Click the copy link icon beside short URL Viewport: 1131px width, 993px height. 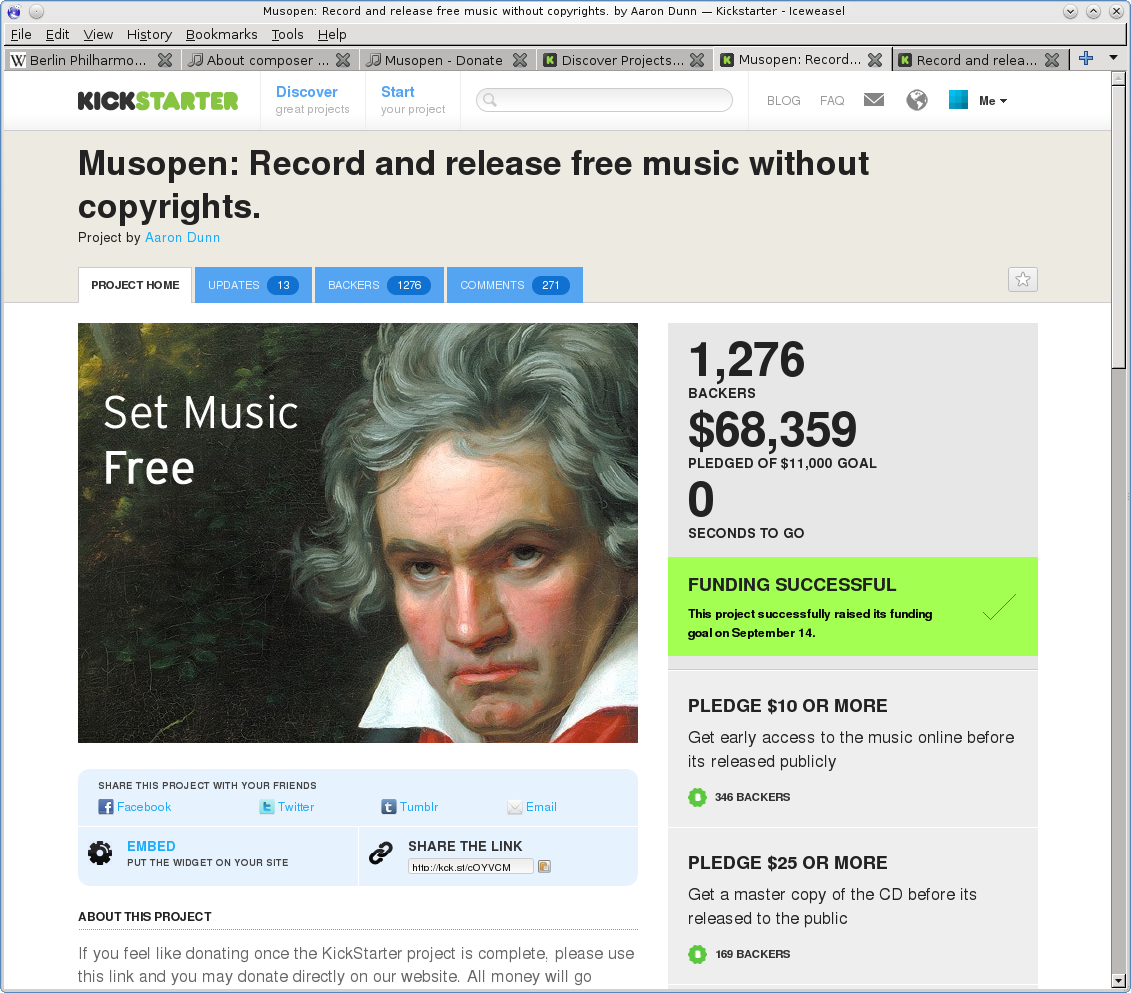pyautogui.click(x=545, y=866)
